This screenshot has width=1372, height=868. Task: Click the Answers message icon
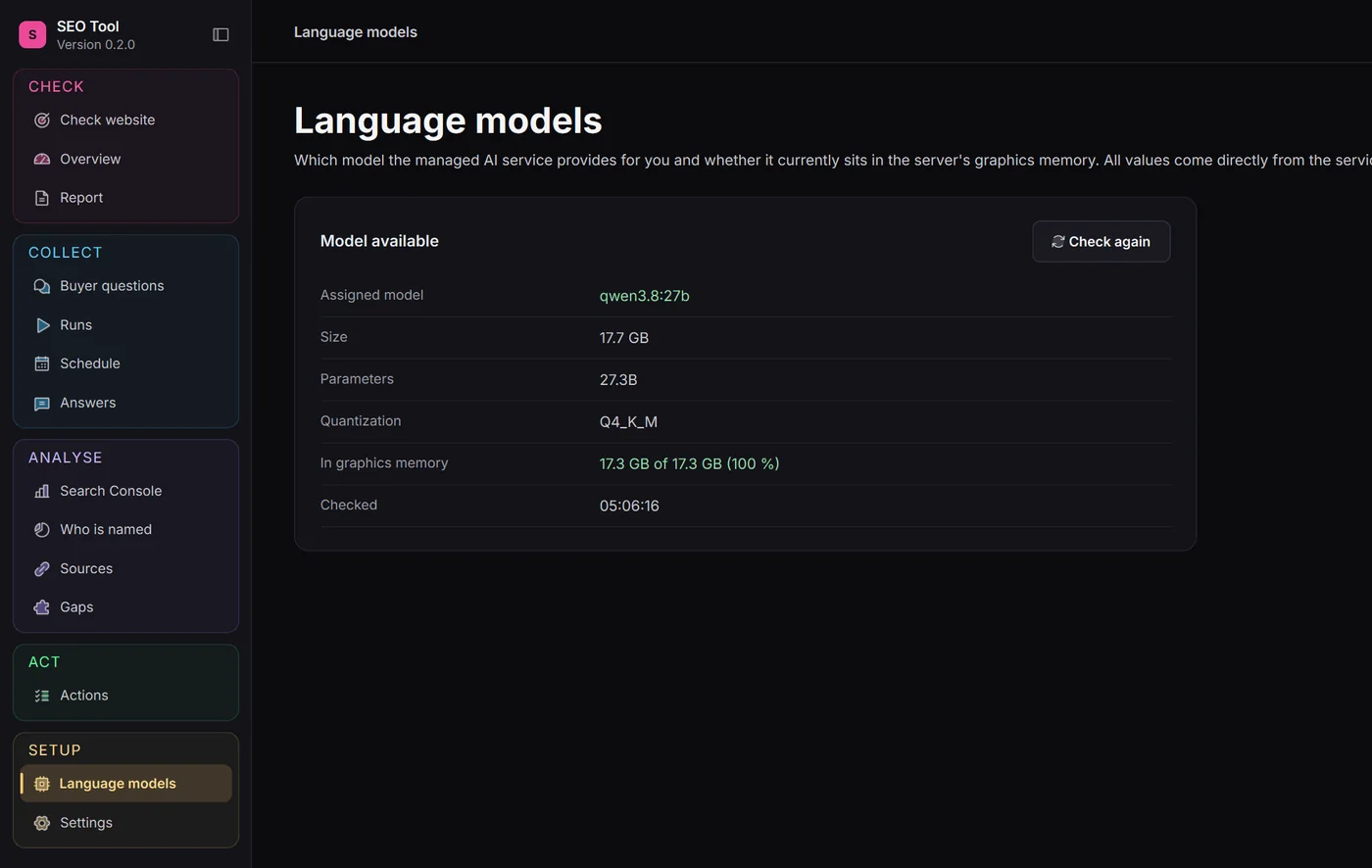click(x=42, y=403)
